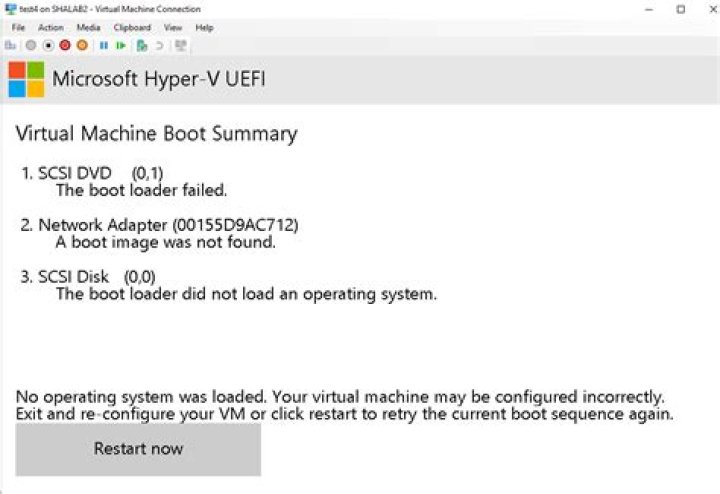
Task: Click the 'Virtual Machine Boot Summary' heading
Action: (x=157, y=134)
